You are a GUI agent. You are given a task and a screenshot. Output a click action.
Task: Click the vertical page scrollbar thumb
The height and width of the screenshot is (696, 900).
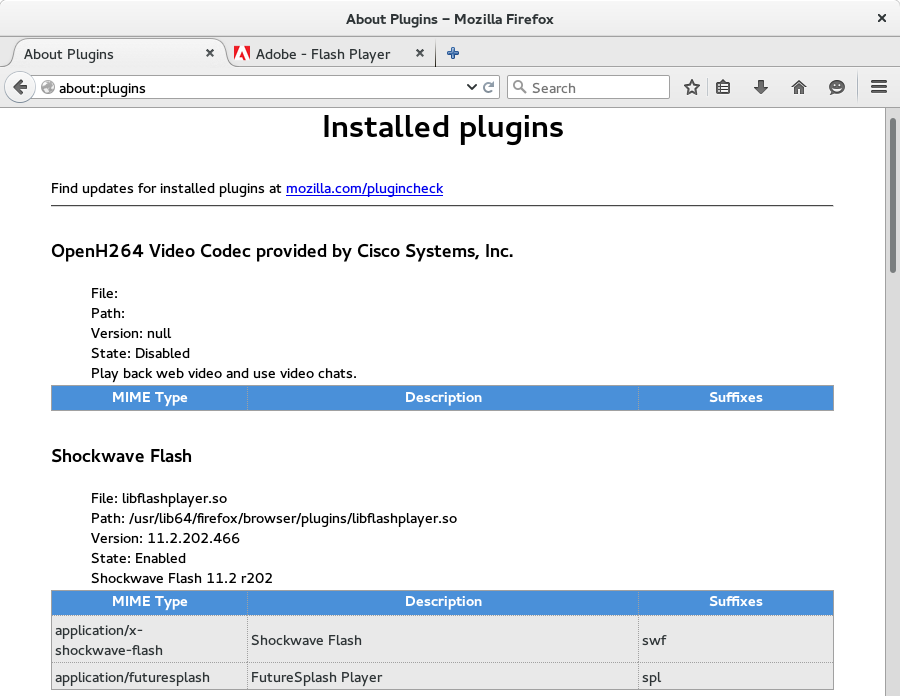[x=892, y=195]
